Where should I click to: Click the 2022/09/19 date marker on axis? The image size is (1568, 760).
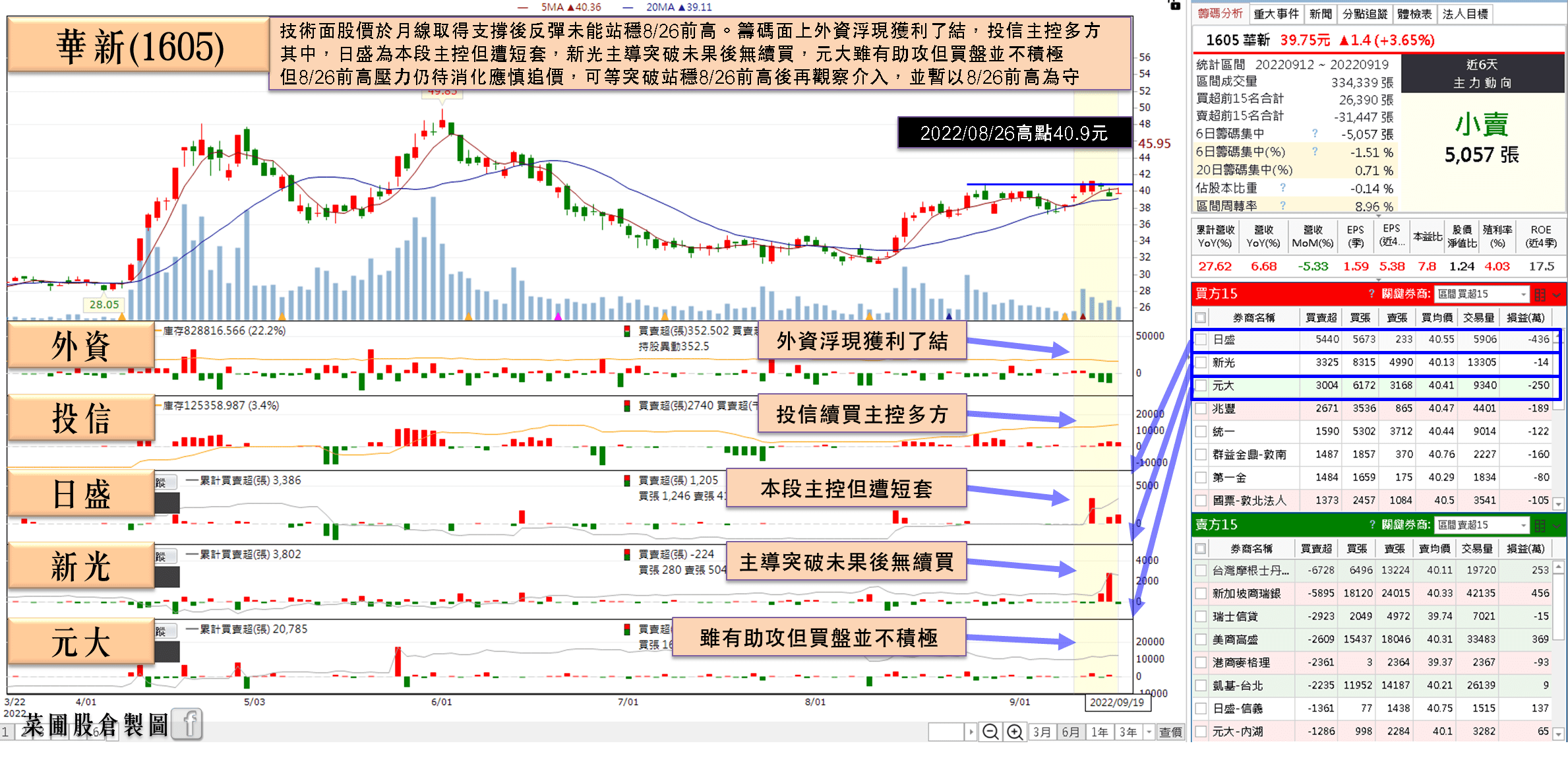pyautogui.click(x=1116, y=702)
